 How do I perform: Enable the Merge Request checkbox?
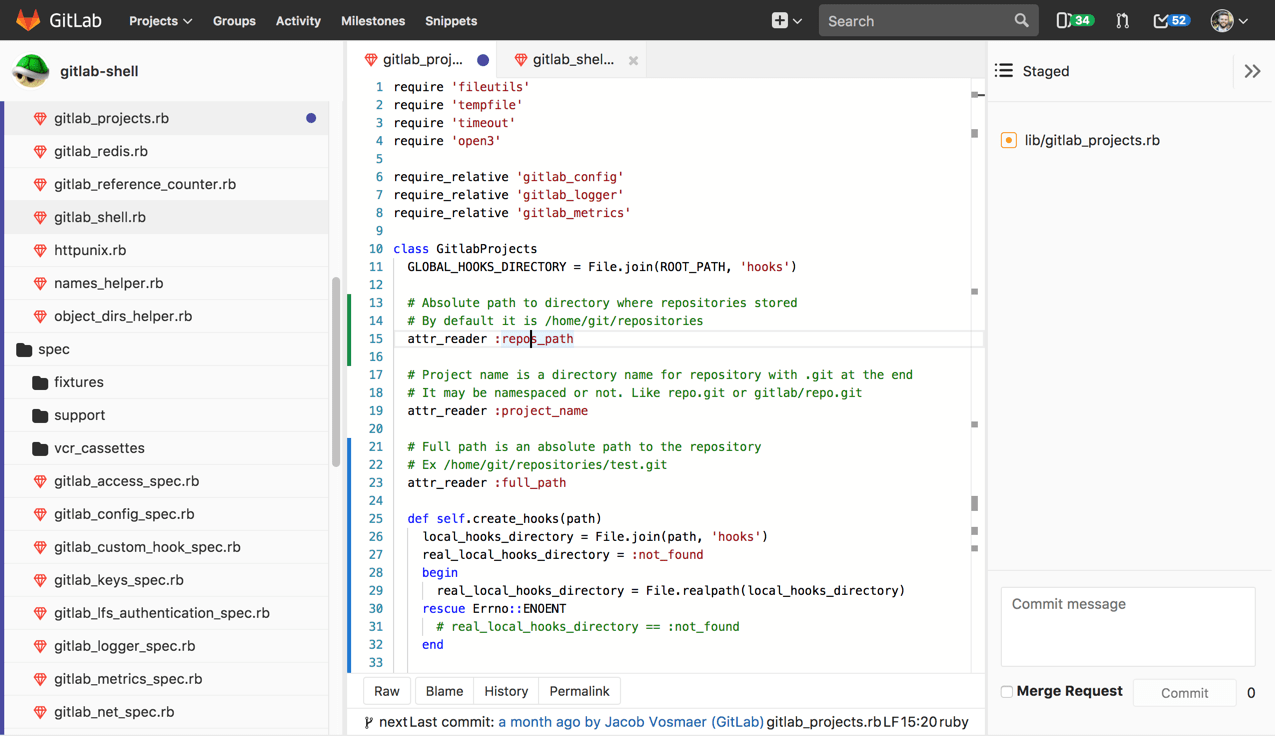click(x=1006, y=691)
